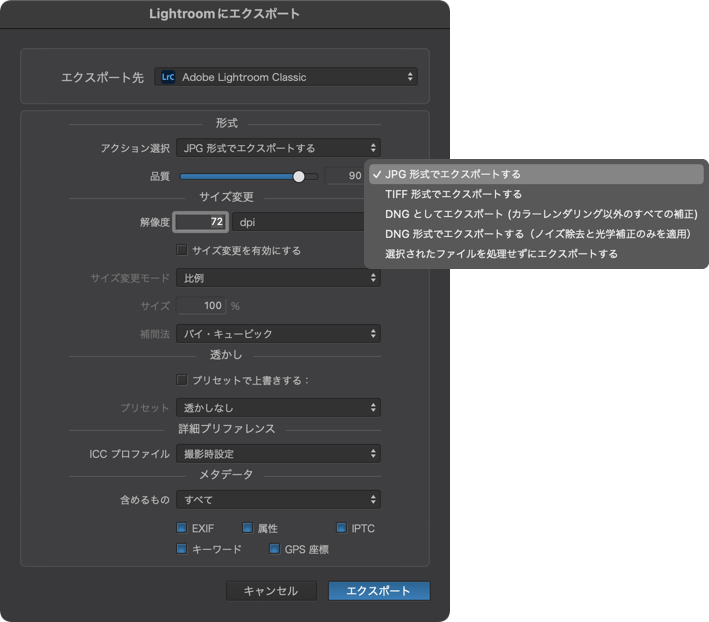The height and width of the screenshot is (622, 709).
Task: Click the blue エクスポート button
Action: (379, 591)
